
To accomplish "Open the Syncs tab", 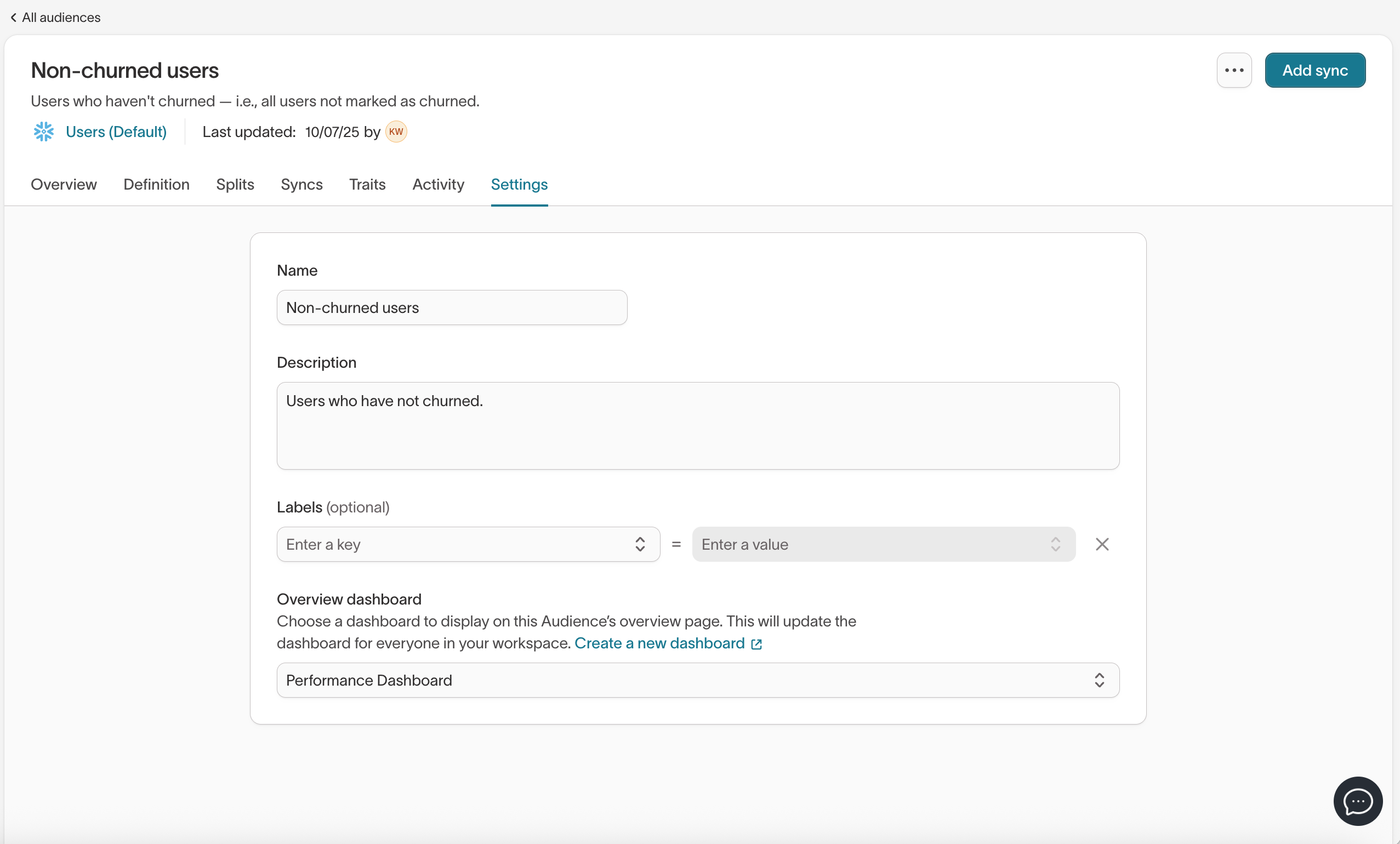I will click(301, 185).
